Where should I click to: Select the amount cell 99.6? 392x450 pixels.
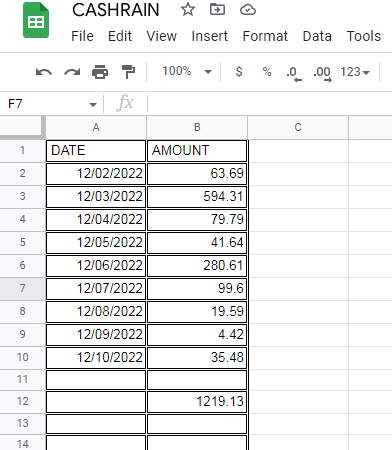tap(197, 289)
